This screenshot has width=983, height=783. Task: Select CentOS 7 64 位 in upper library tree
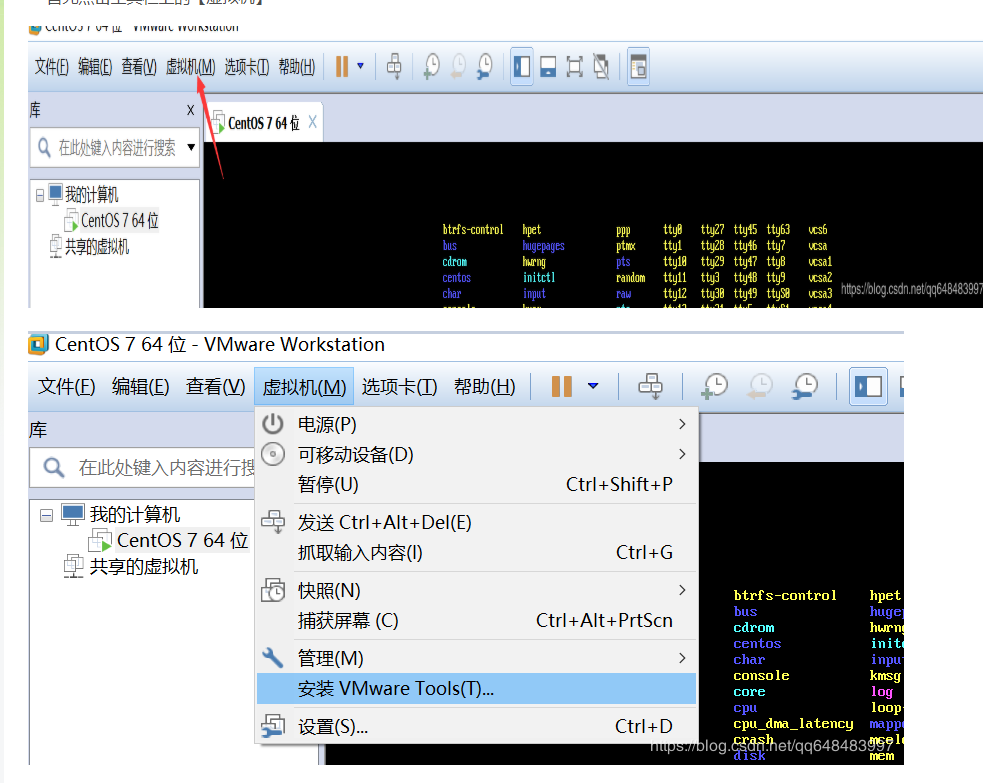[119, 220]
